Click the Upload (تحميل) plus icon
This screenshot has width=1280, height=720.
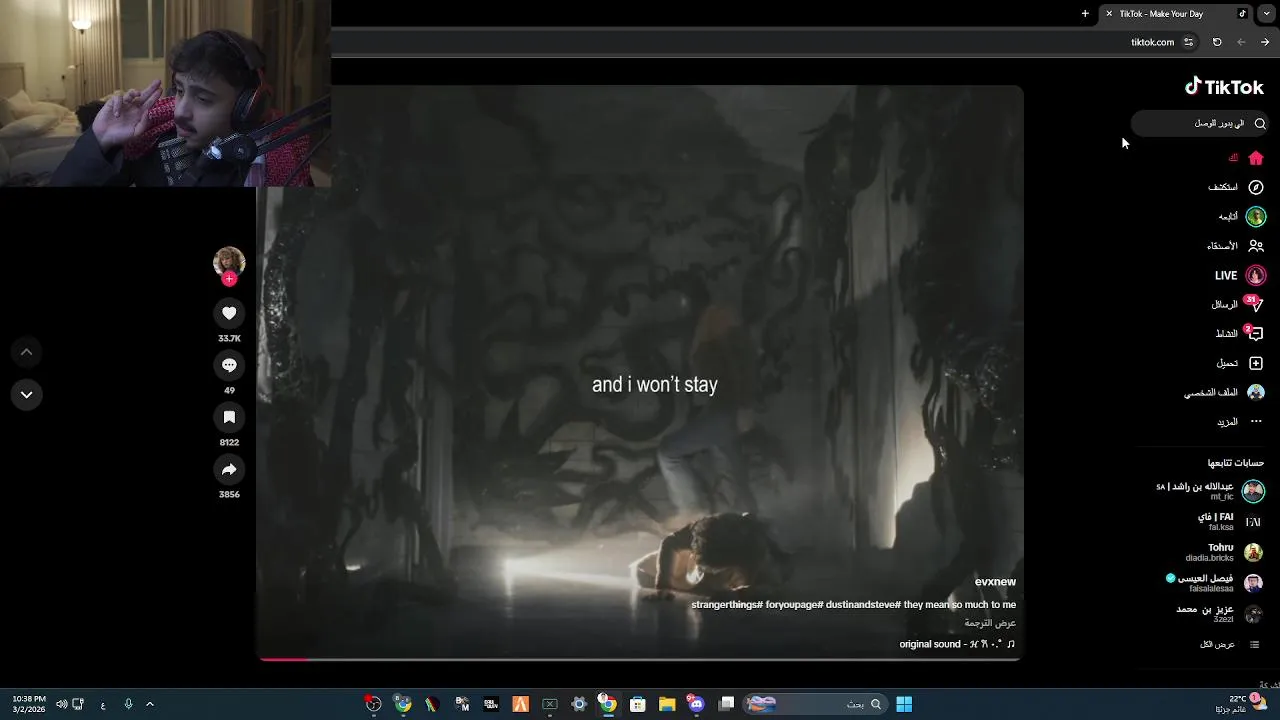1256,363
